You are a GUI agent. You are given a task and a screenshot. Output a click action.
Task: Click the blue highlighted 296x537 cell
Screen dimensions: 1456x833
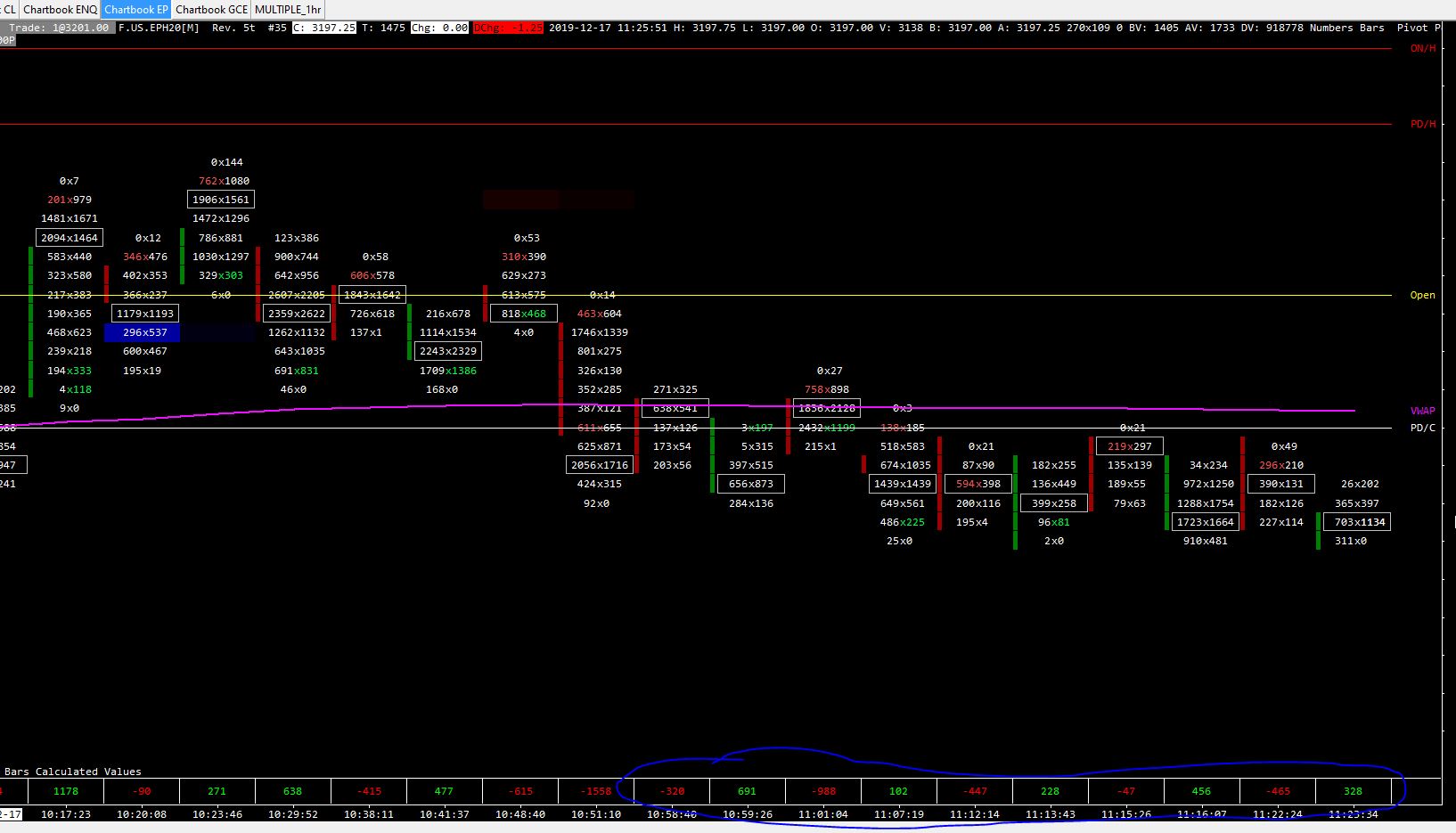[142, 332]
